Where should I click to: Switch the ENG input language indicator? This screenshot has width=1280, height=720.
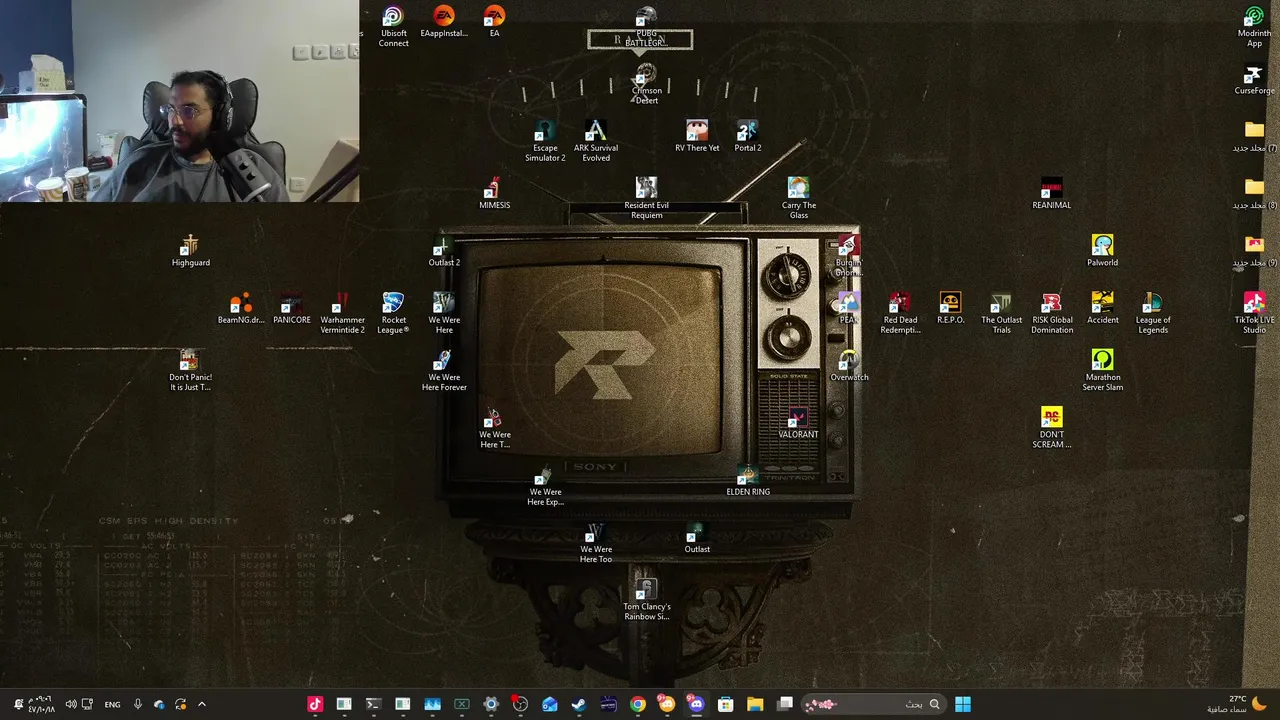click(x=112, y=704)
